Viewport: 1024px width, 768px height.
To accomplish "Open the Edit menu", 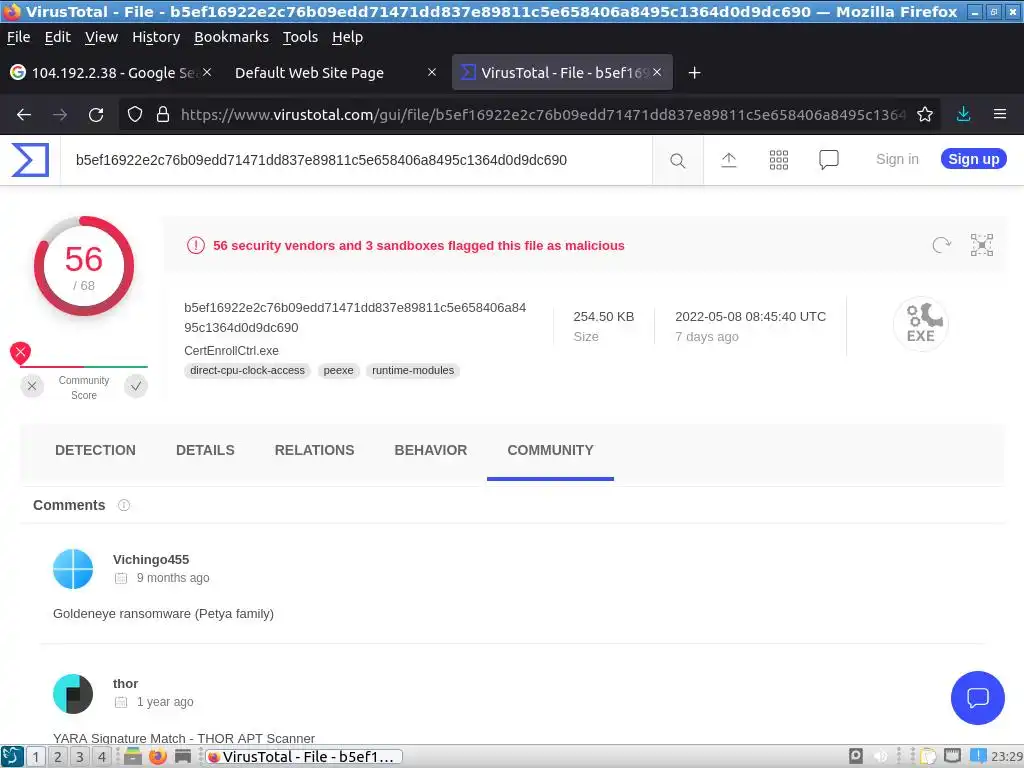I will (57, 37).
